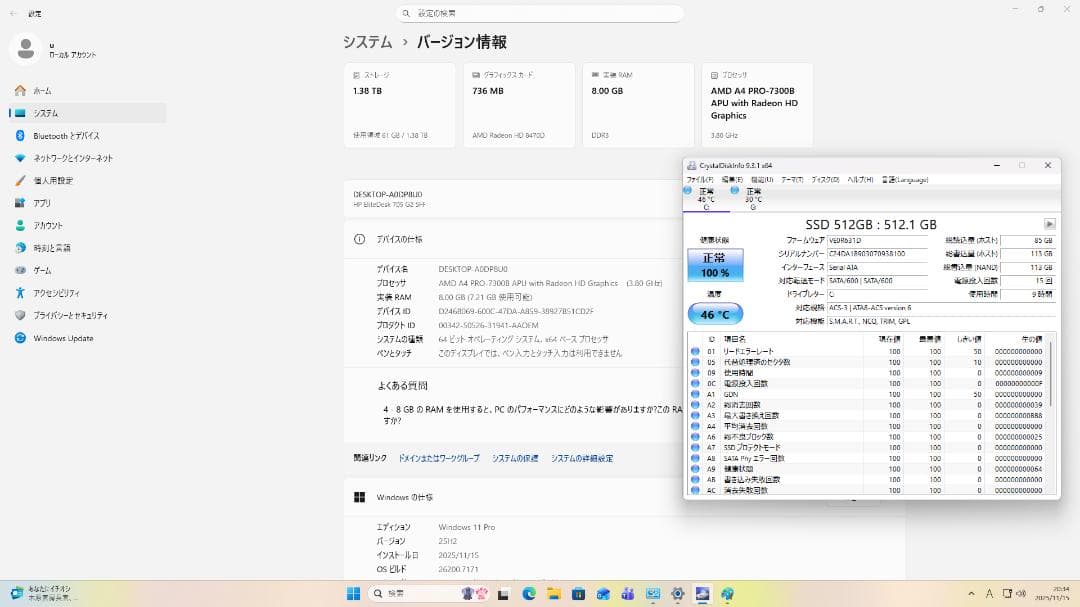Open Microsoft Teams from the taskbar

[x=627, y=593]
